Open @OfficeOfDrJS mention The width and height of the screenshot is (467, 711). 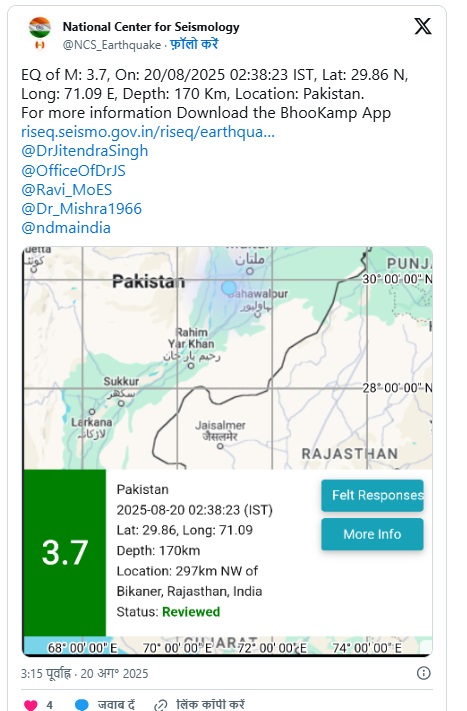[x=73, y=170]
